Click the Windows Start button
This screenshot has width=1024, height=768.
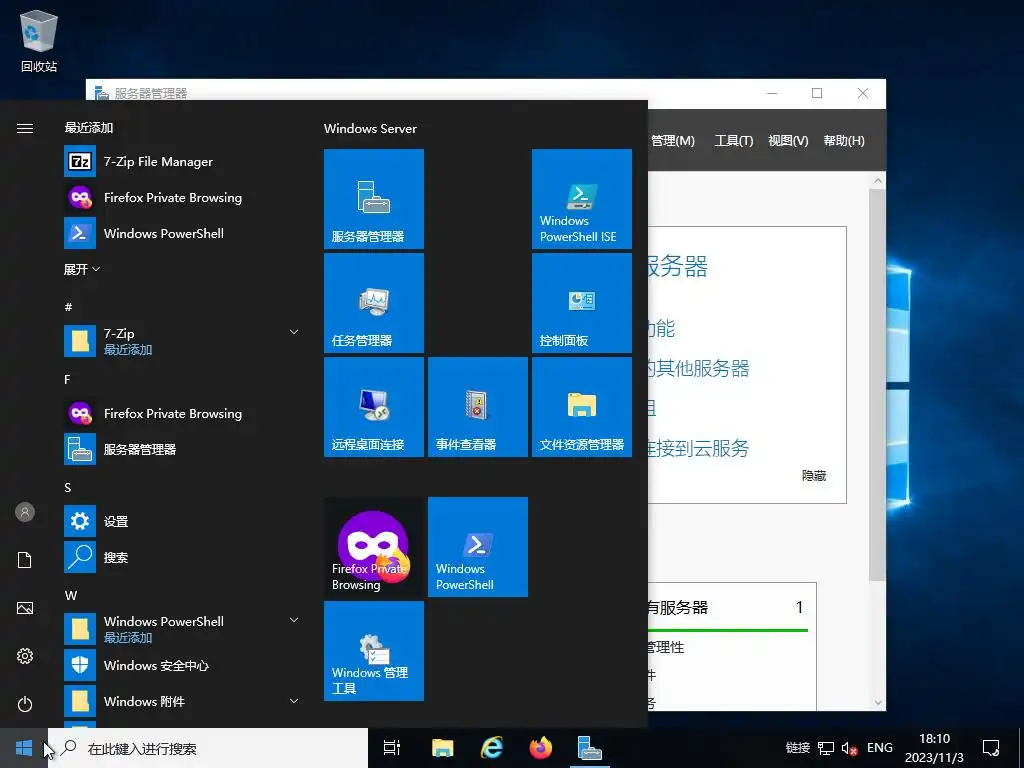click(x=24, y=748)
